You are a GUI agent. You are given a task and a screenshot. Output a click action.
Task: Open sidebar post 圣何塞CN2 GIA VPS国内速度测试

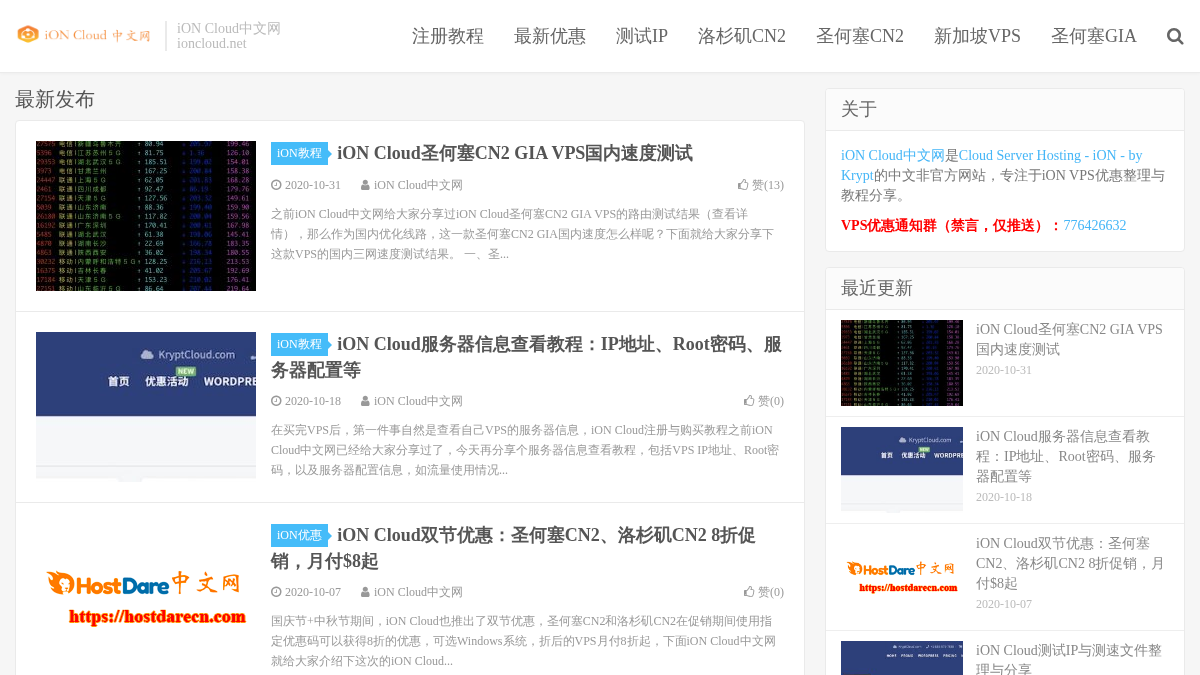click(x=1069, y=339)
